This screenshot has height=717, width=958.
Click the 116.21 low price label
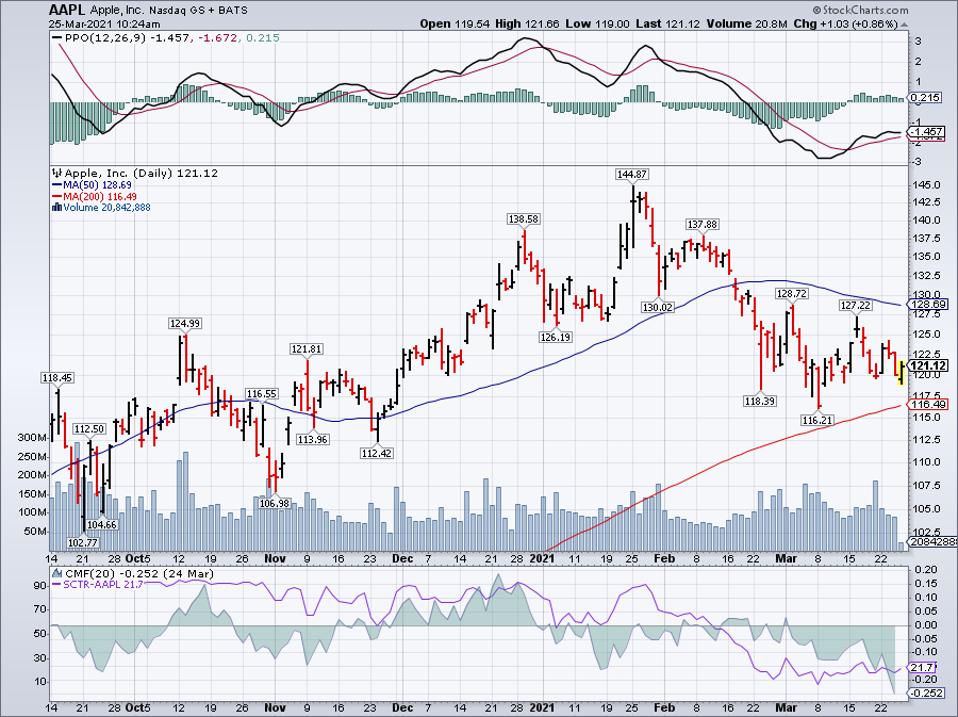pos(817,420)
